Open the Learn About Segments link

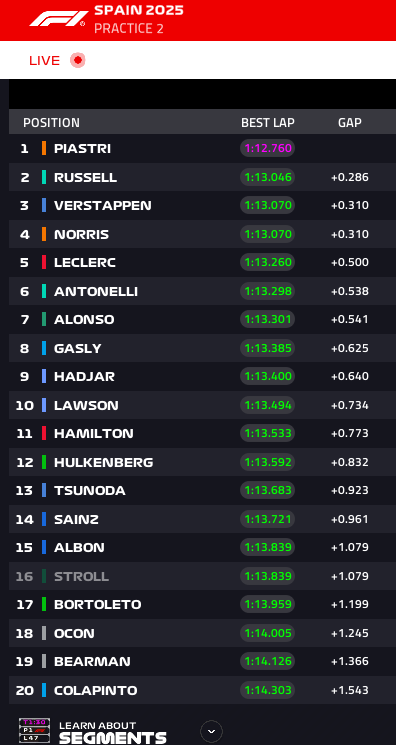coord(113,732)
